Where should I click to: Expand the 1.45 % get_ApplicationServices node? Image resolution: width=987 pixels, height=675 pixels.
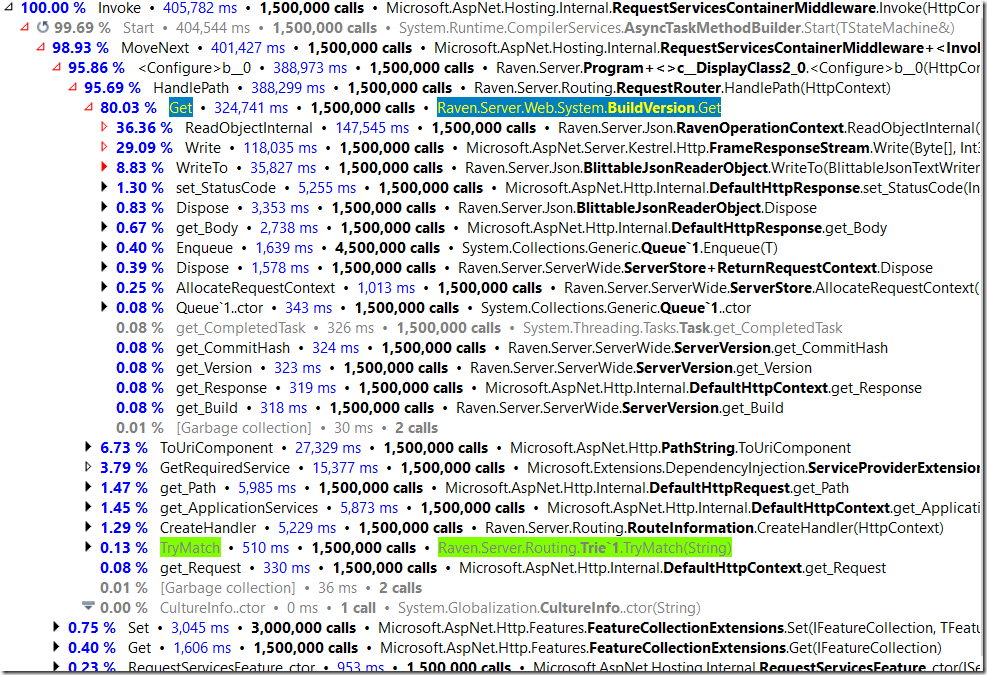(89, 508)
